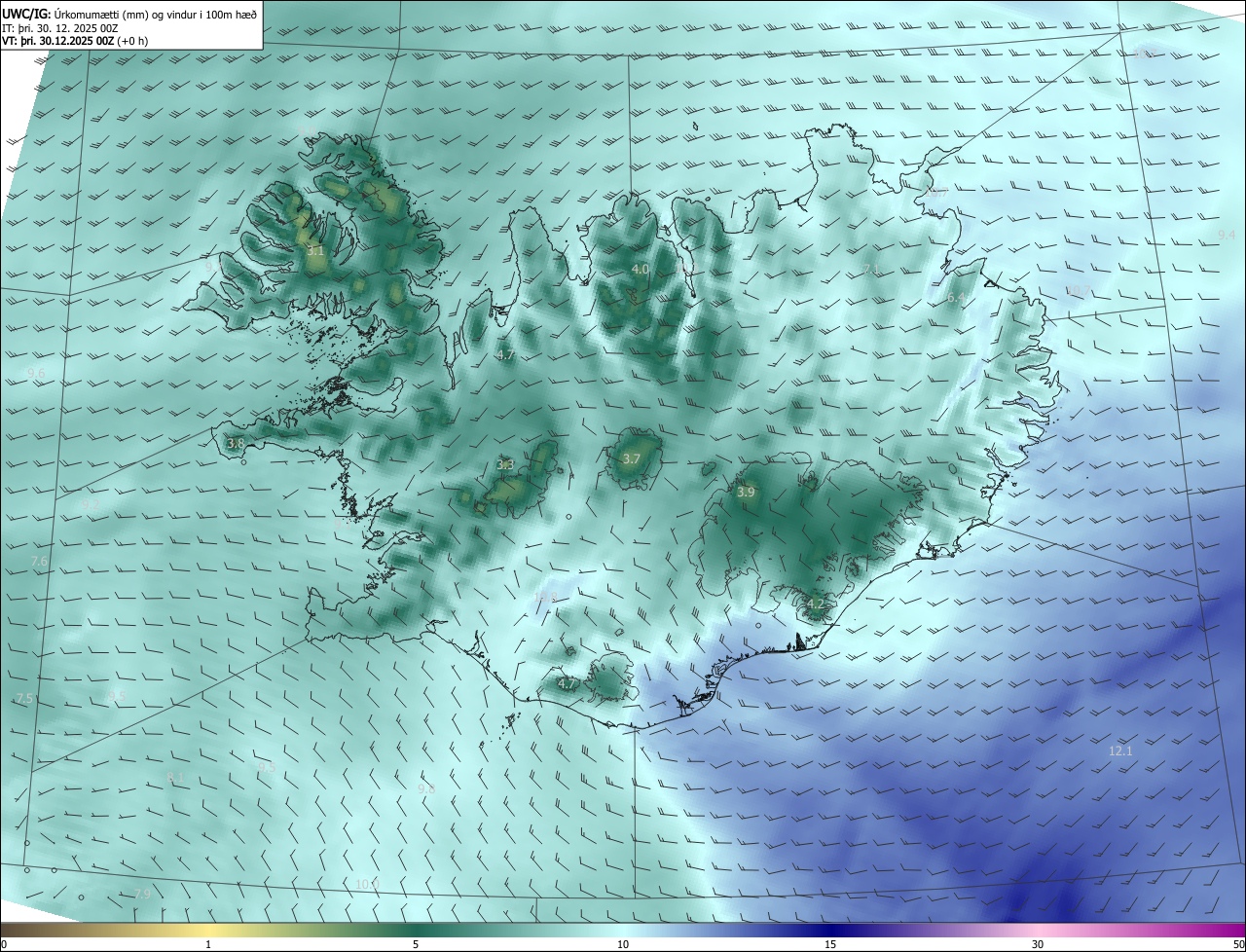Click the 12.1 value on the map
The image size is (1246, 952).
tap(1120, 751)
